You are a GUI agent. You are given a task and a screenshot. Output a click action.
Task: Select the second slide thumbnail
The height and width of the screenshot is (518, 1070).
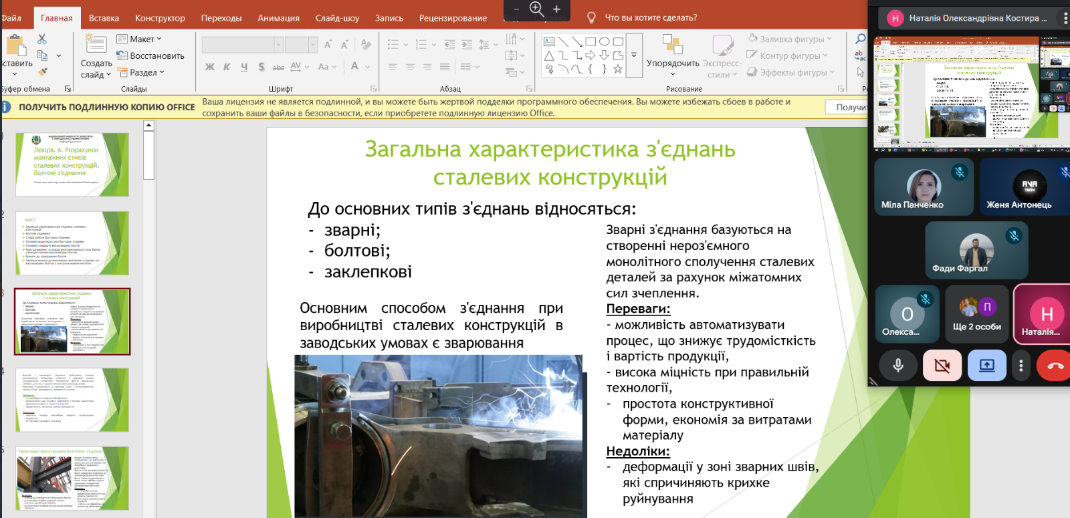(72, 242)
